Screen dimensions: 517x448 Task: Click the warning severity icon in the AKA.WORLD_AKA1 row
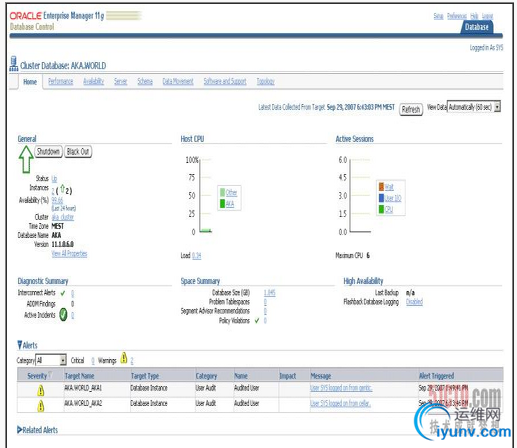[41, 390]
